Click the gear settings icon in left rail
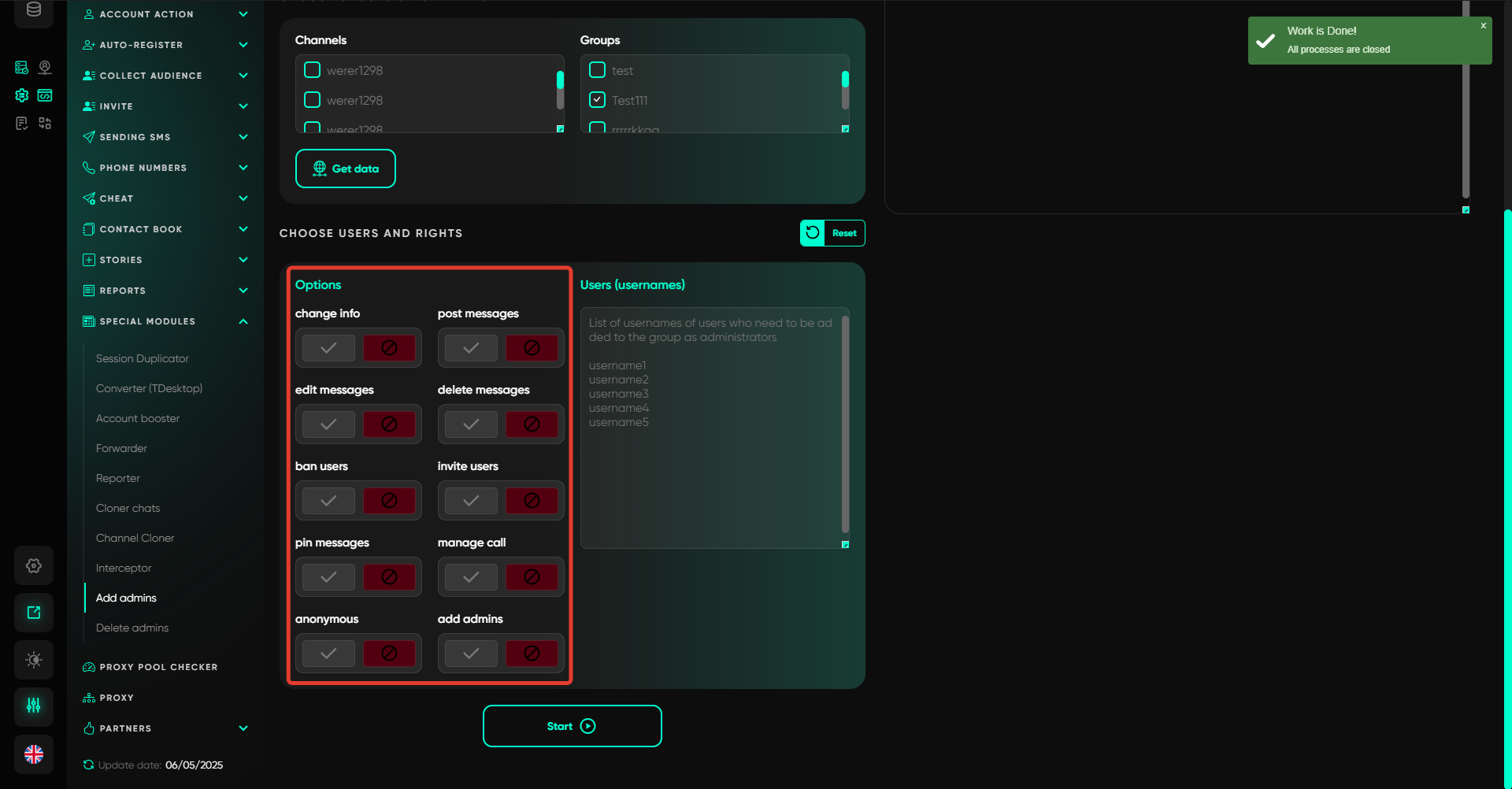The image size is (1512, 789). (x=34, y=565)
